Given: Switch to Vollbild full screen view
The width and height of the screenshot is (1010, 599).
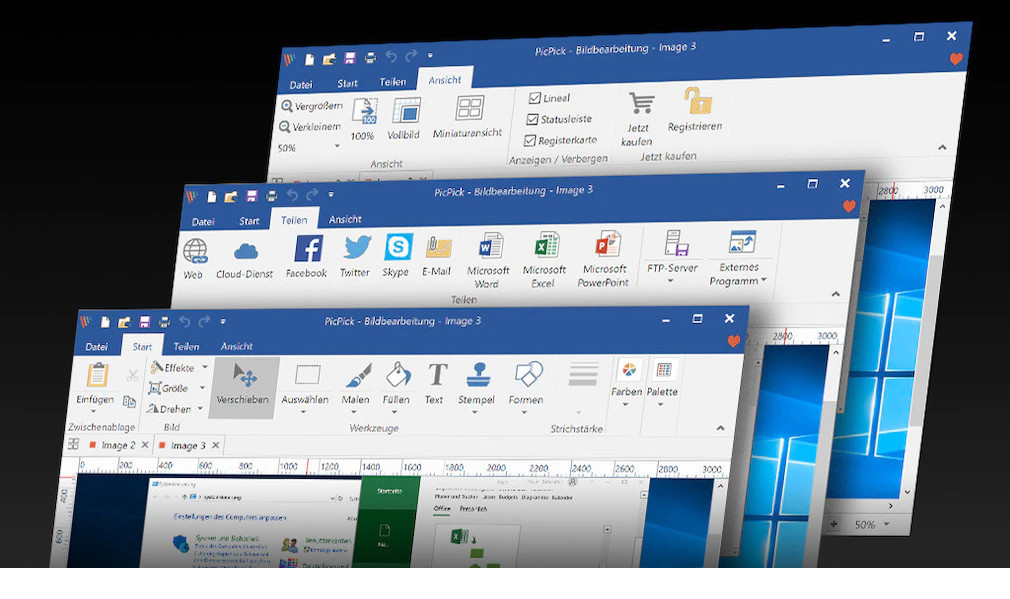Looking at the screenshot, I should pyautogui.click(x=405, y=119).
